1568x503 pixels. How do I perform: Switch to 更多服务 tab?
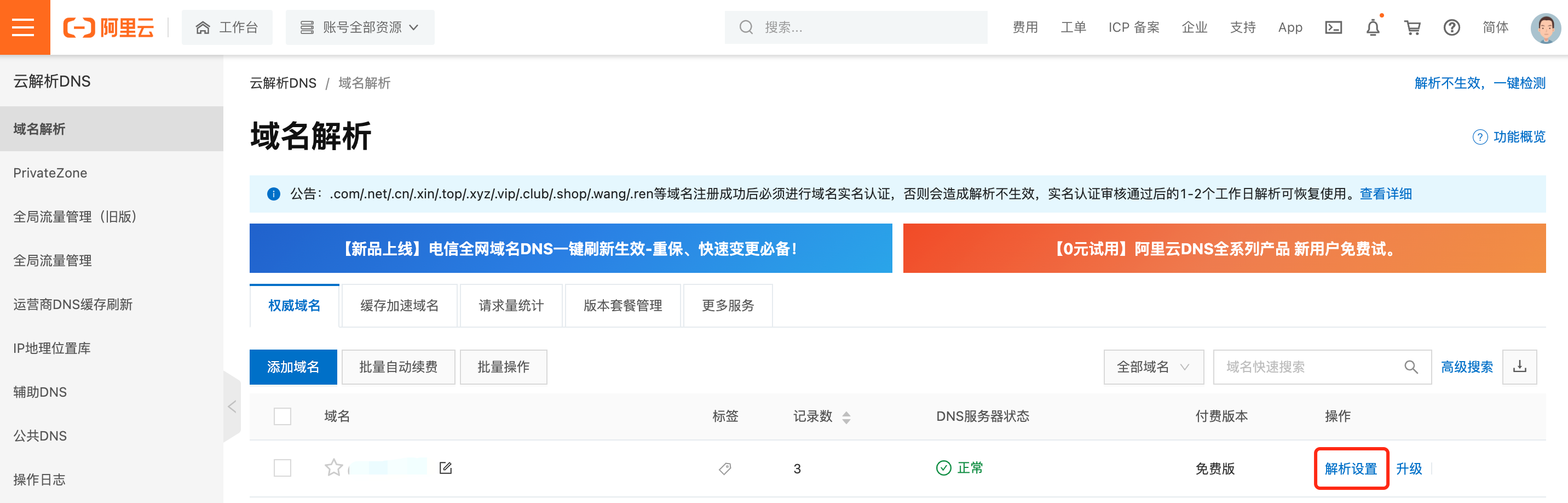click(x=728, y=306)
